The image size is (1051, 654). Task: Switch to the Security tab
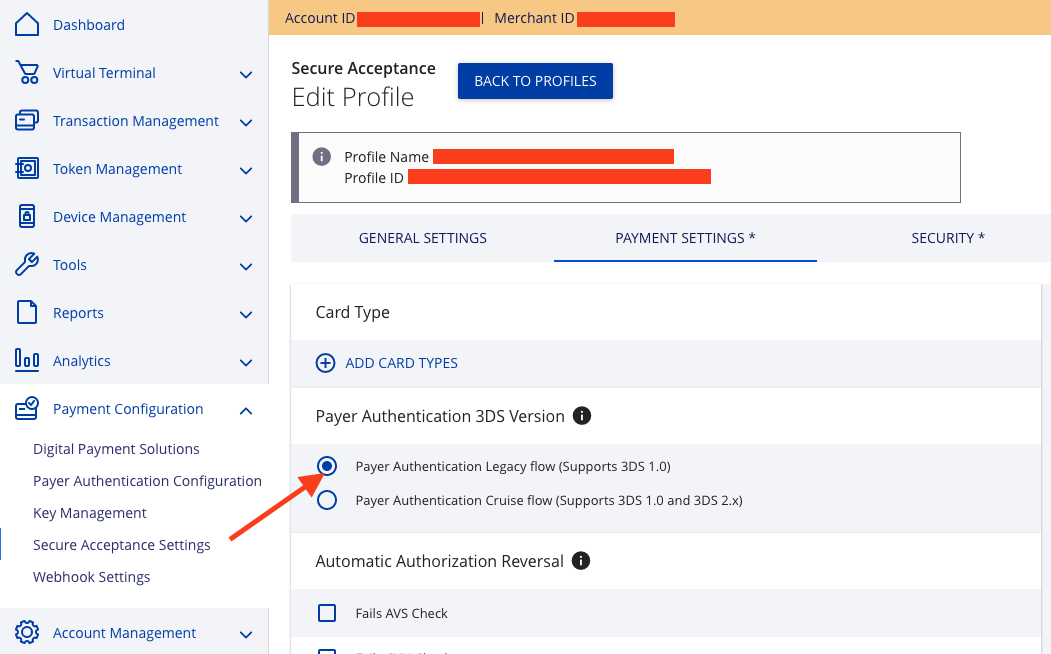pyautogui.click(x=948, y=238)
